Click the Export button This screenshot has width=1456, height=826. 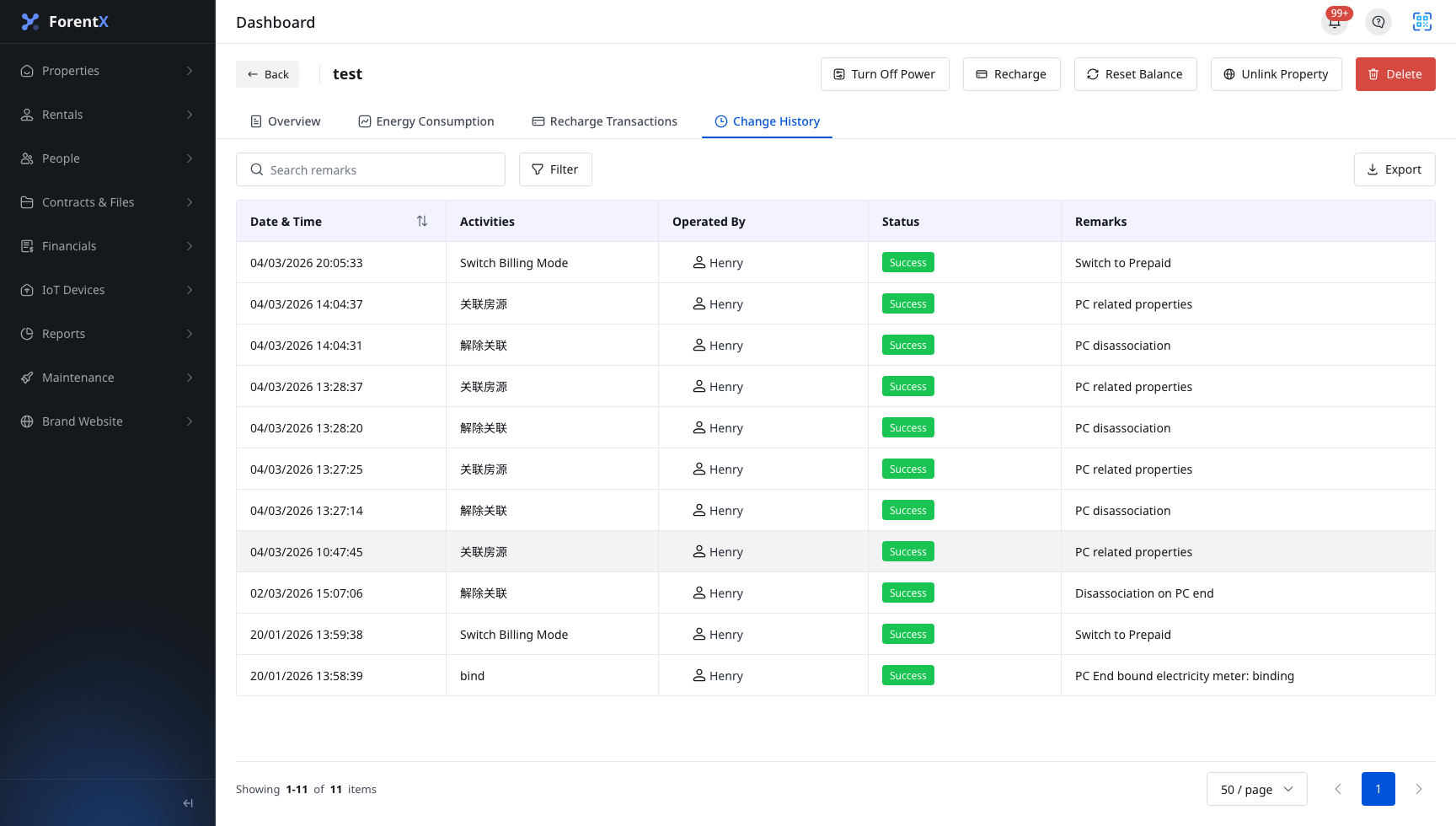[x=1394, y=169]
